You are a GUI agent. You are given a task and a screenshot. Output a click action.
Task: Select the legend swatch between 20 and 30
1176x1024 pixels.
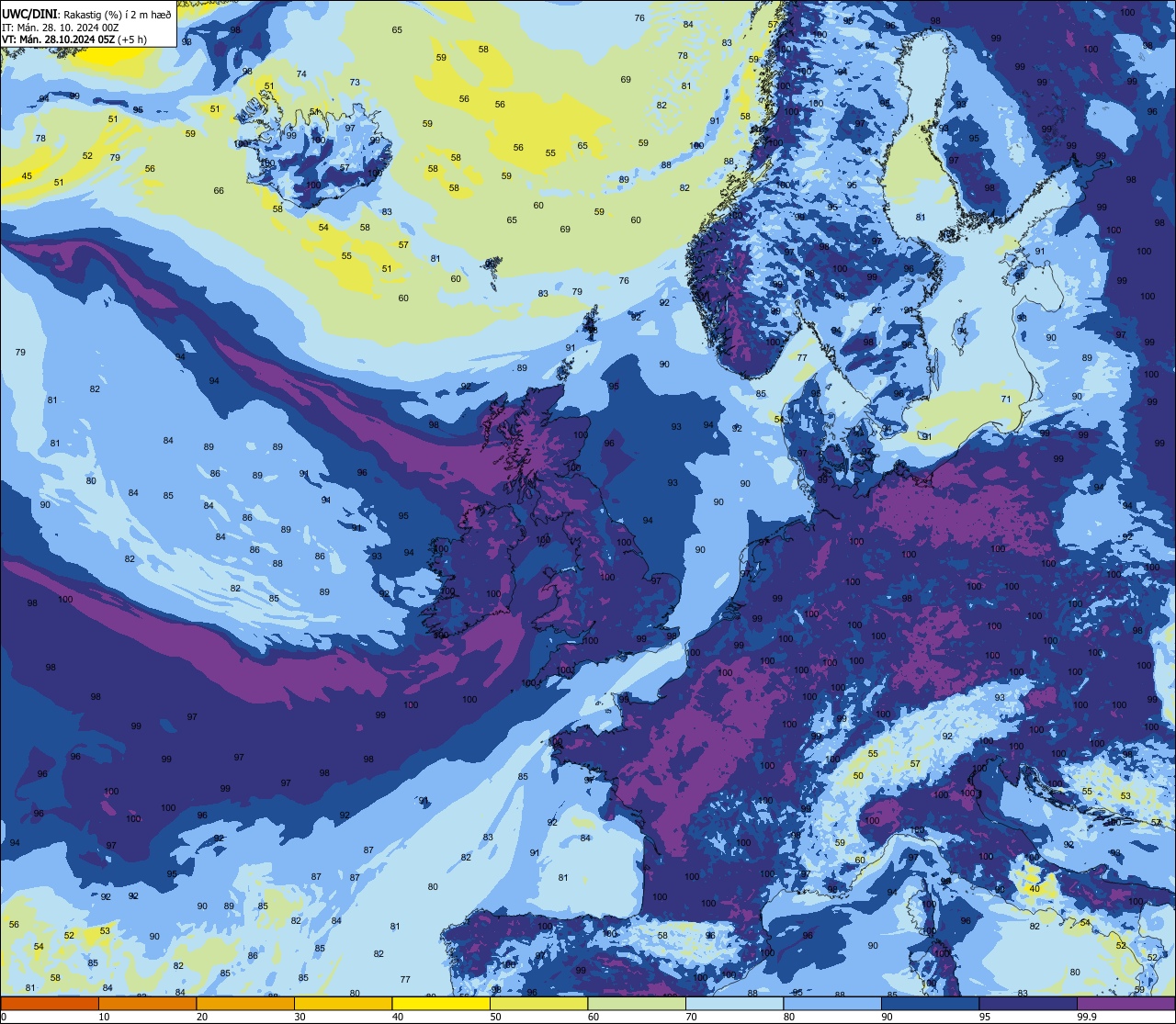(245, 1003)
